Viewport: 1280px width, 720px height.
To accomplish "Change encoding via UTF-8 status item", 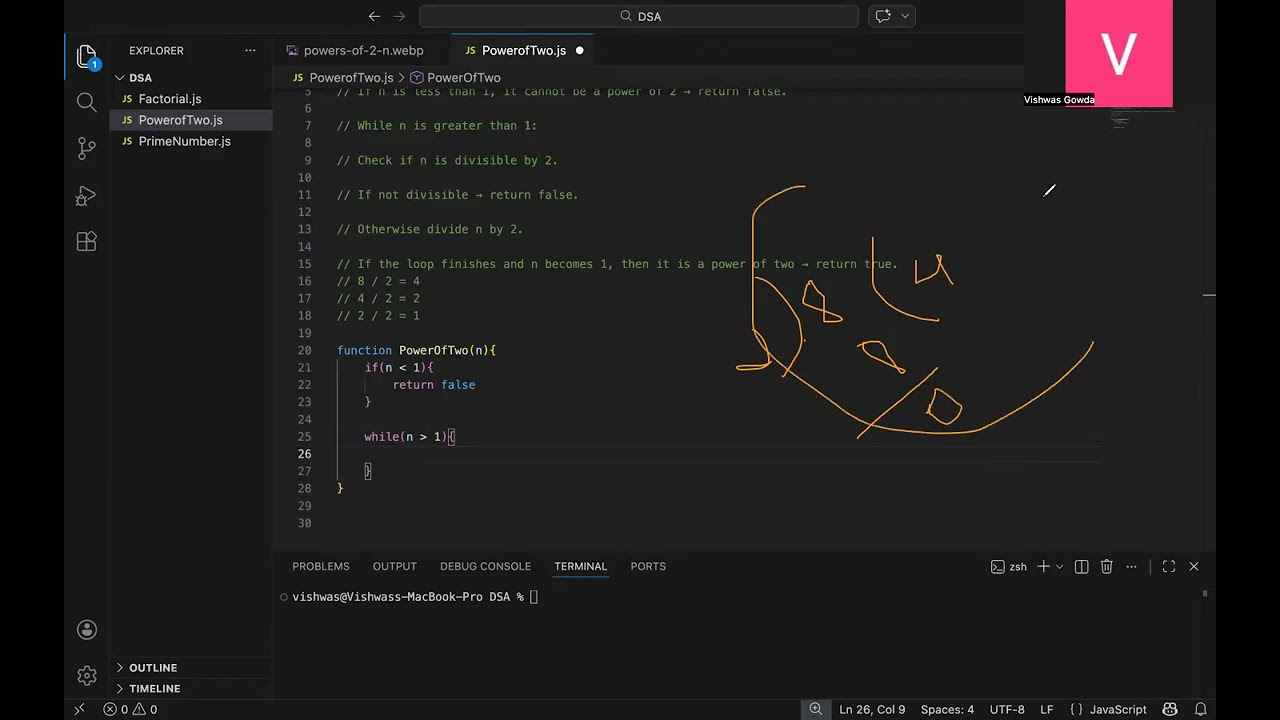I will point(1007,709).
